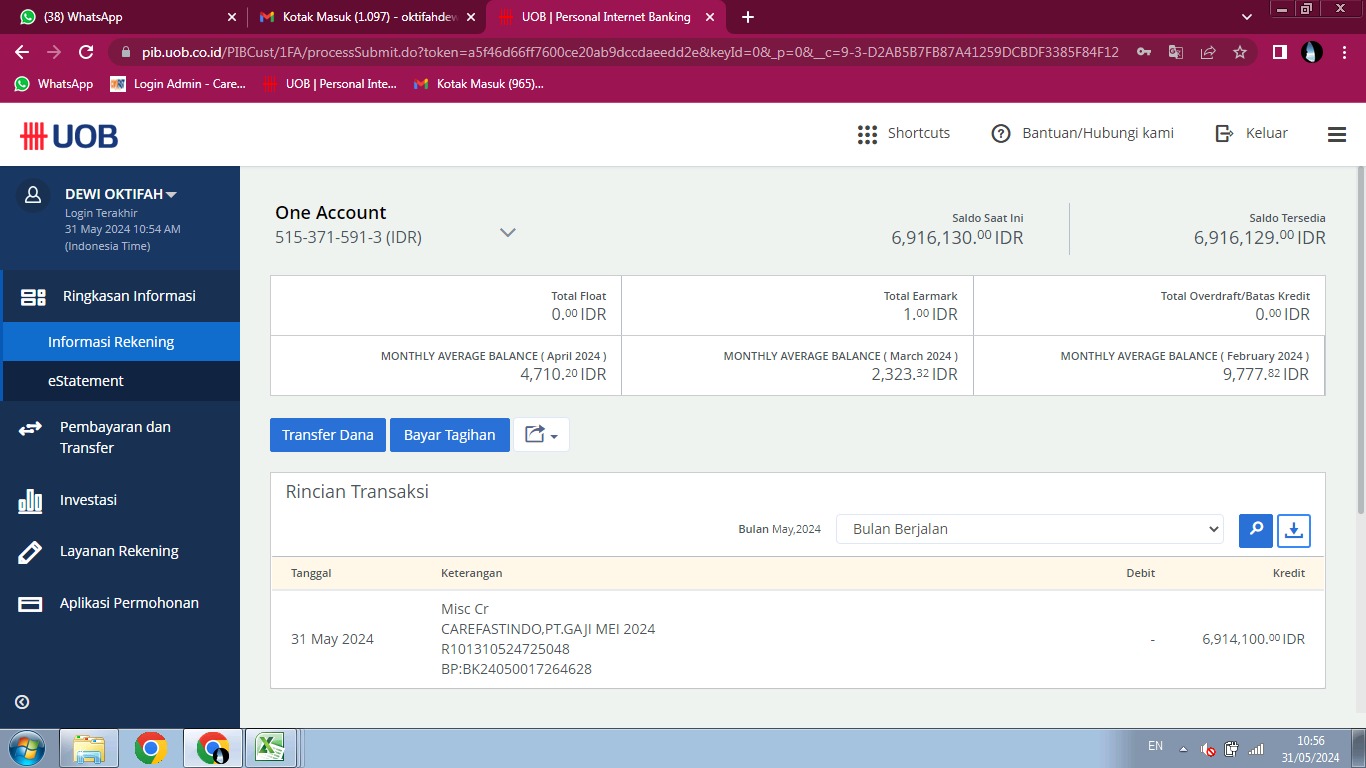Viewport: 1366px width, 768px height.
Task: Click the UOB logo
Action: coord(69,136)
